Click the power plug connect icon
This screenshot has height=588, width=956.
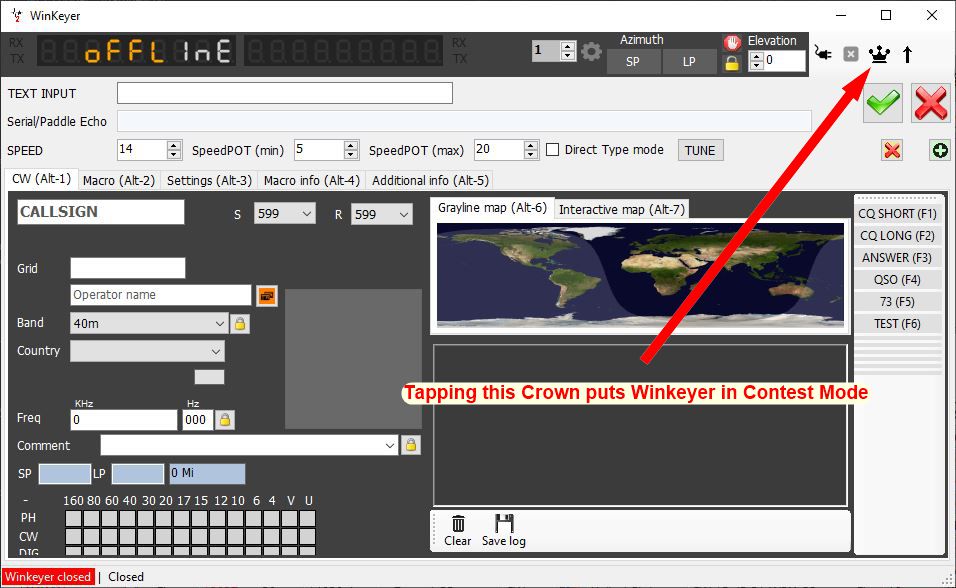tap(823, 54)
